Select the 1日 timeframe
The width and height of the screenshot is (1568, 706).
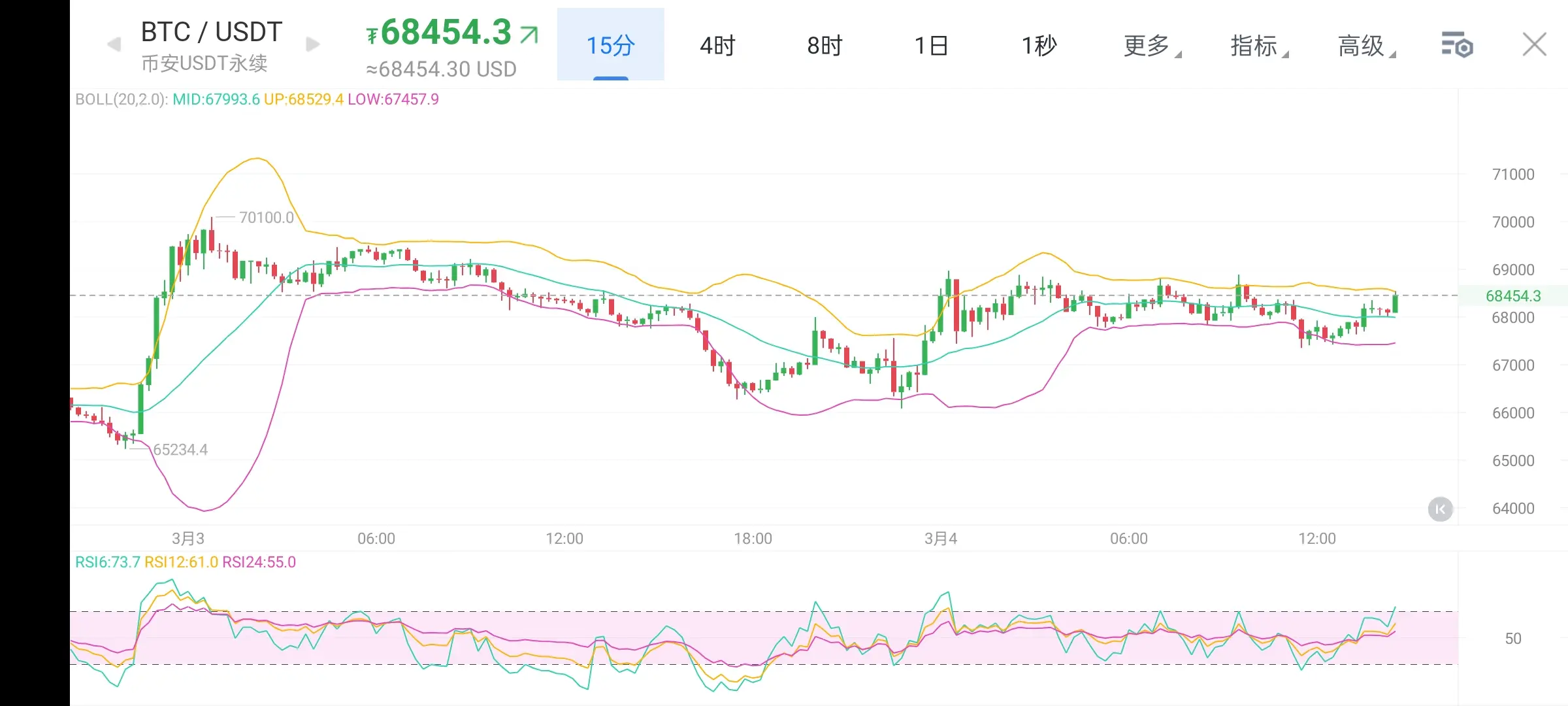pos(932,45)
